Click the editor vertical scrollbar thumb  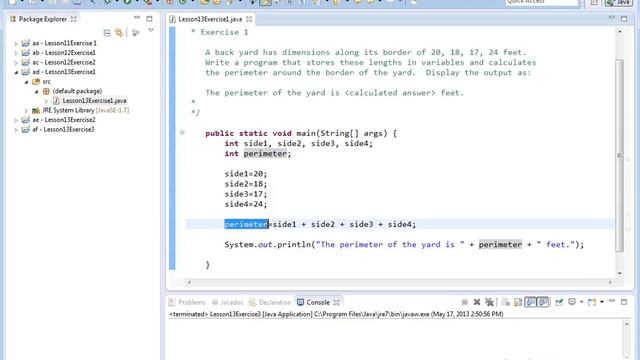620,155
